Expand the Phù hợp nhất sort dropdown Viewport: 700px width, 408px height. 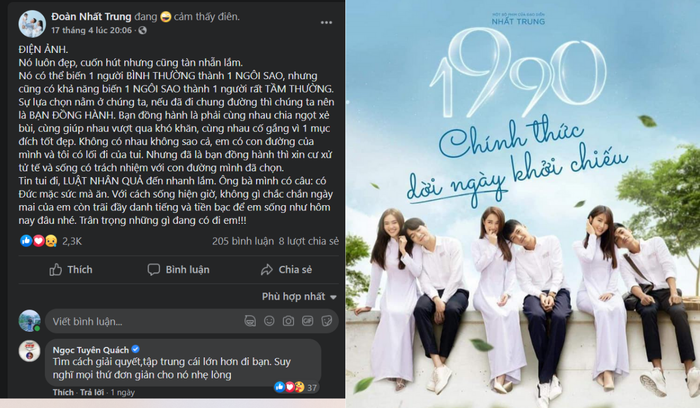299,296
